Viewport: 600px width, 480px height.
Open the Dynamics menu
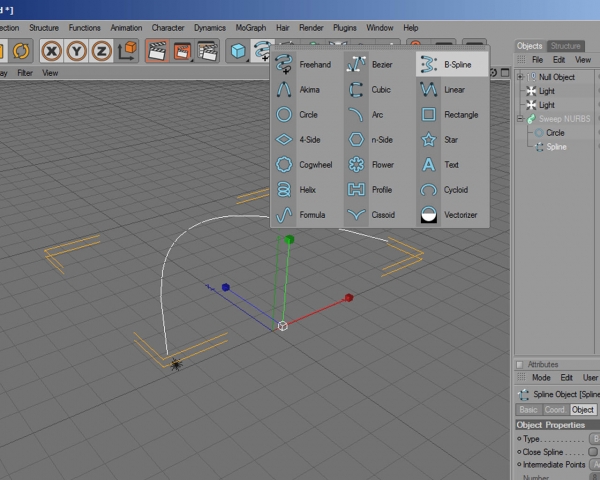point(210,28)
